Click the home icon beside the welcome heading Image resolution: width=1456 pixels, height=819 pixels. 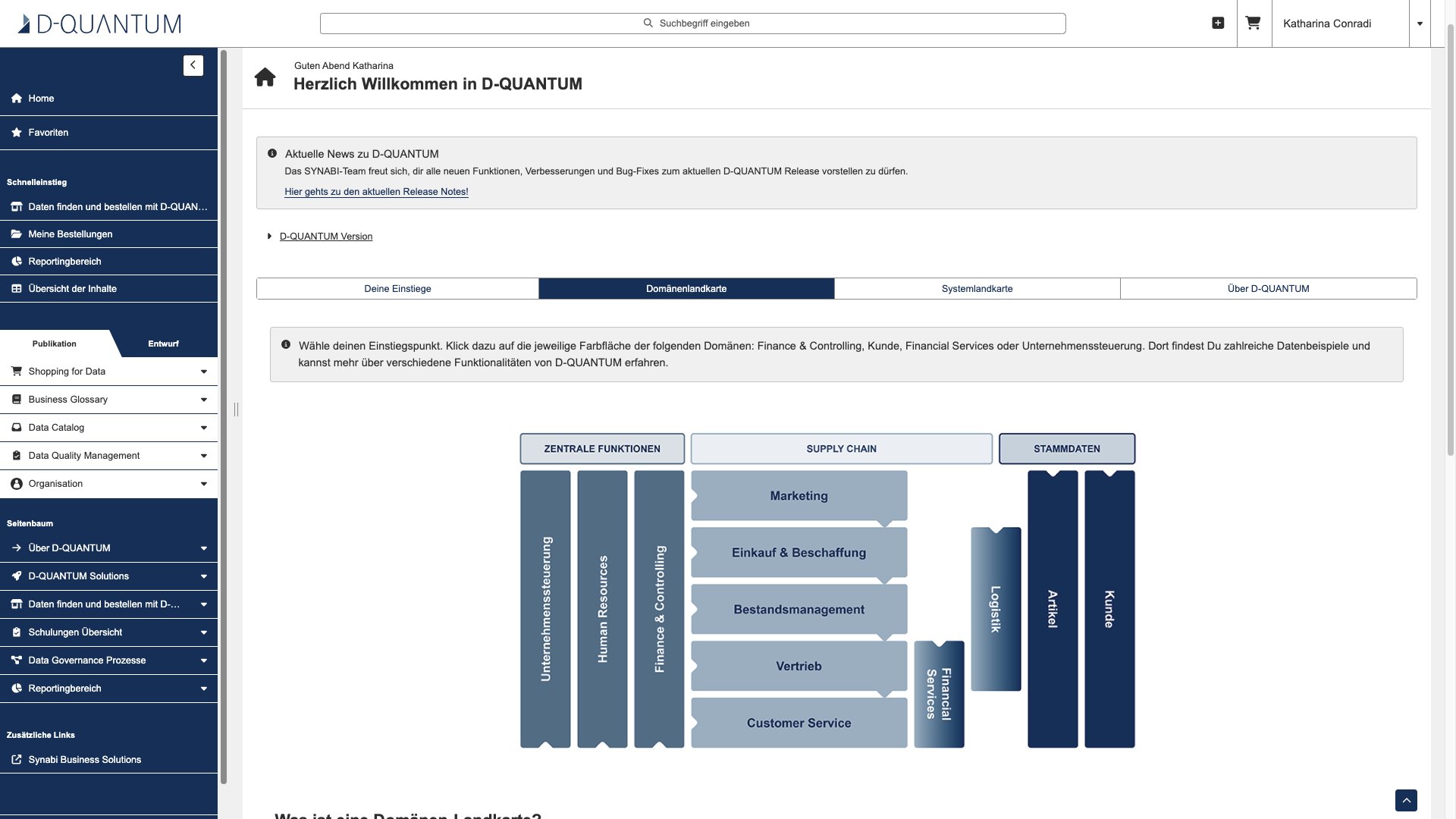pyautogui.click(x=265, y=77)
